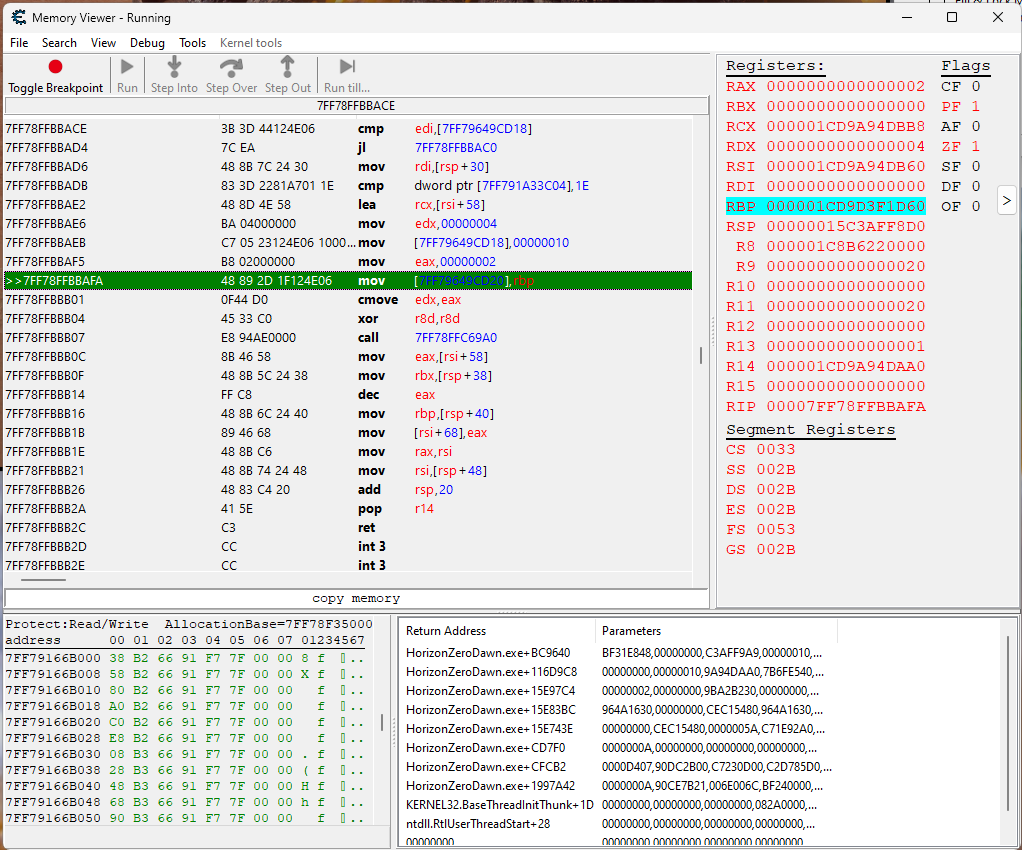The height and width of the screenshot is (850, 1022).
Task: Click the Run till icon
Action: (x=347, y=67)
